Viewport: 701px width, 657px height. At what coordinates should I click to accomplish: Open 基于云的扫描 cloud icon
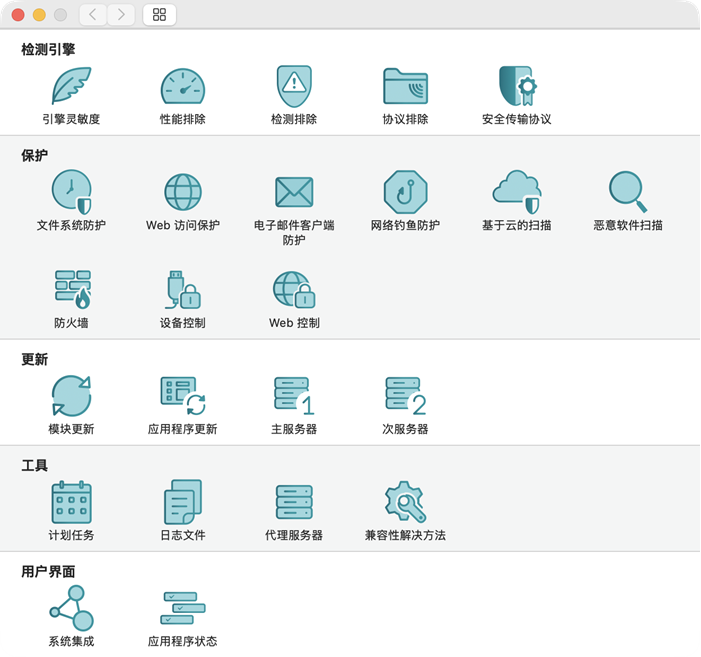[x=517, y=192]
